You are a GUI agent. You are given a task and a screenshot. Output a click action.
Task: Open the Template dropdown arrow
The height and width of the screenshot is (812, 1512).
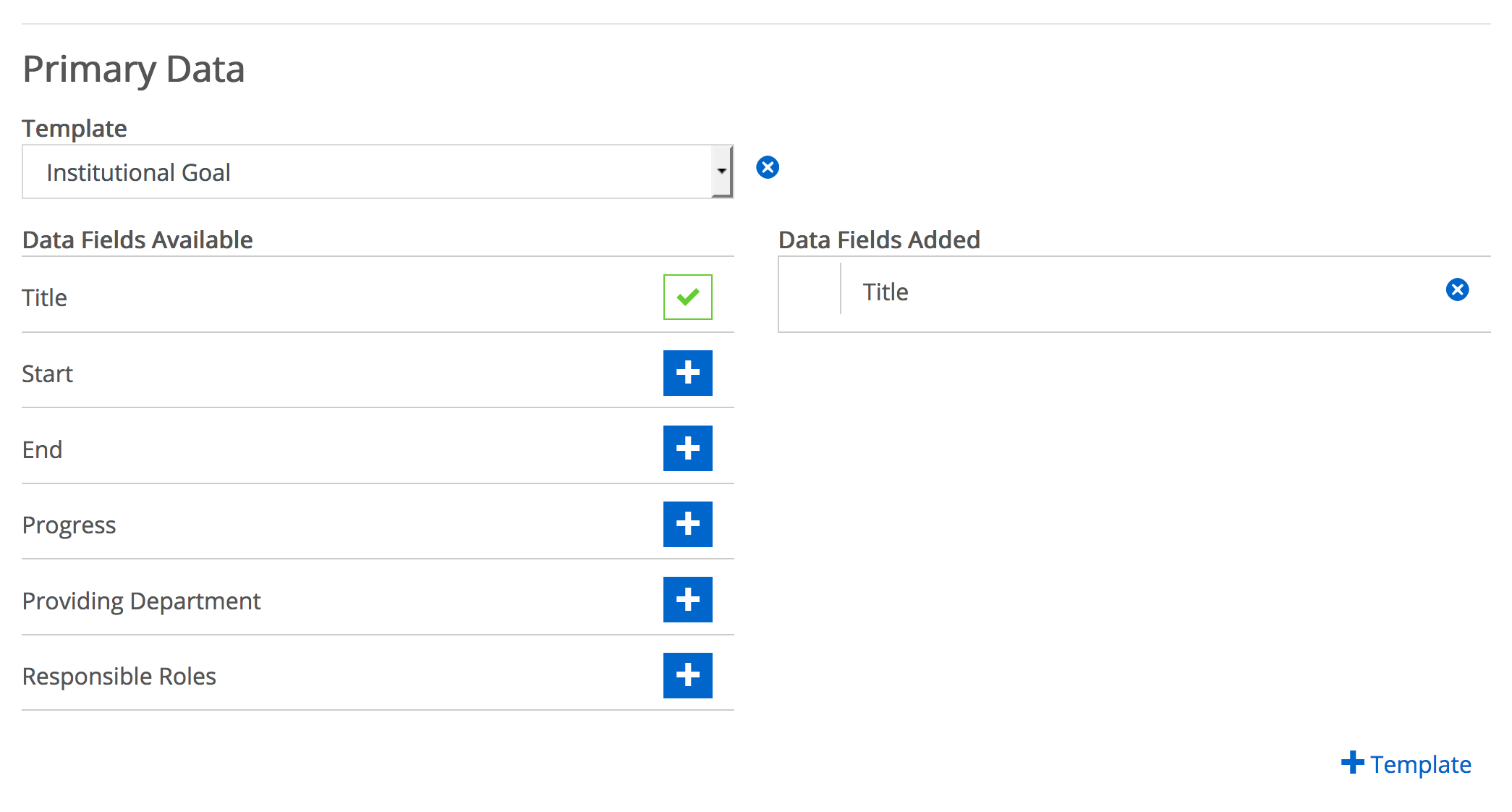(x=721, y=172)
